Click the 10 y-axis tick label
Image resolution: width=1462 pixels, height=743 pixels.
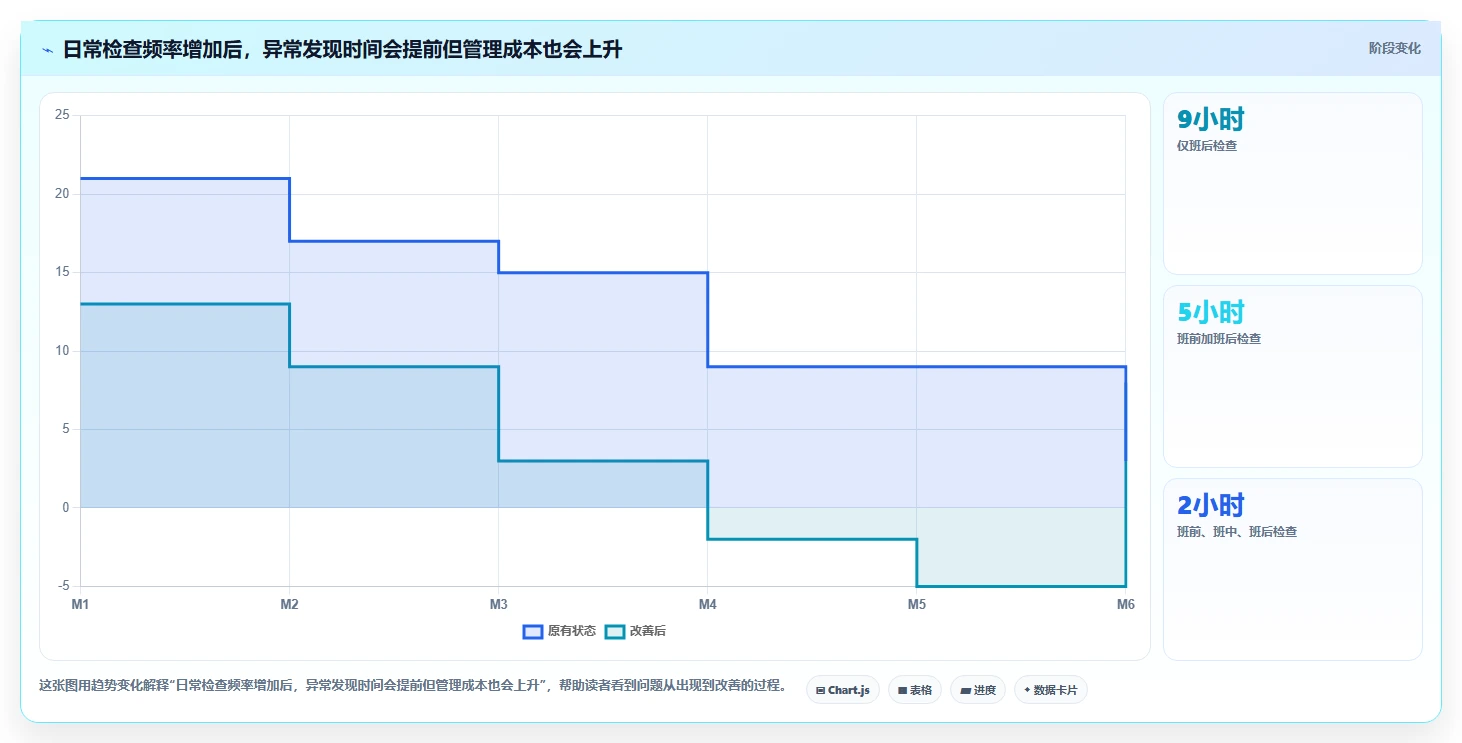click(x=62, y=351)
